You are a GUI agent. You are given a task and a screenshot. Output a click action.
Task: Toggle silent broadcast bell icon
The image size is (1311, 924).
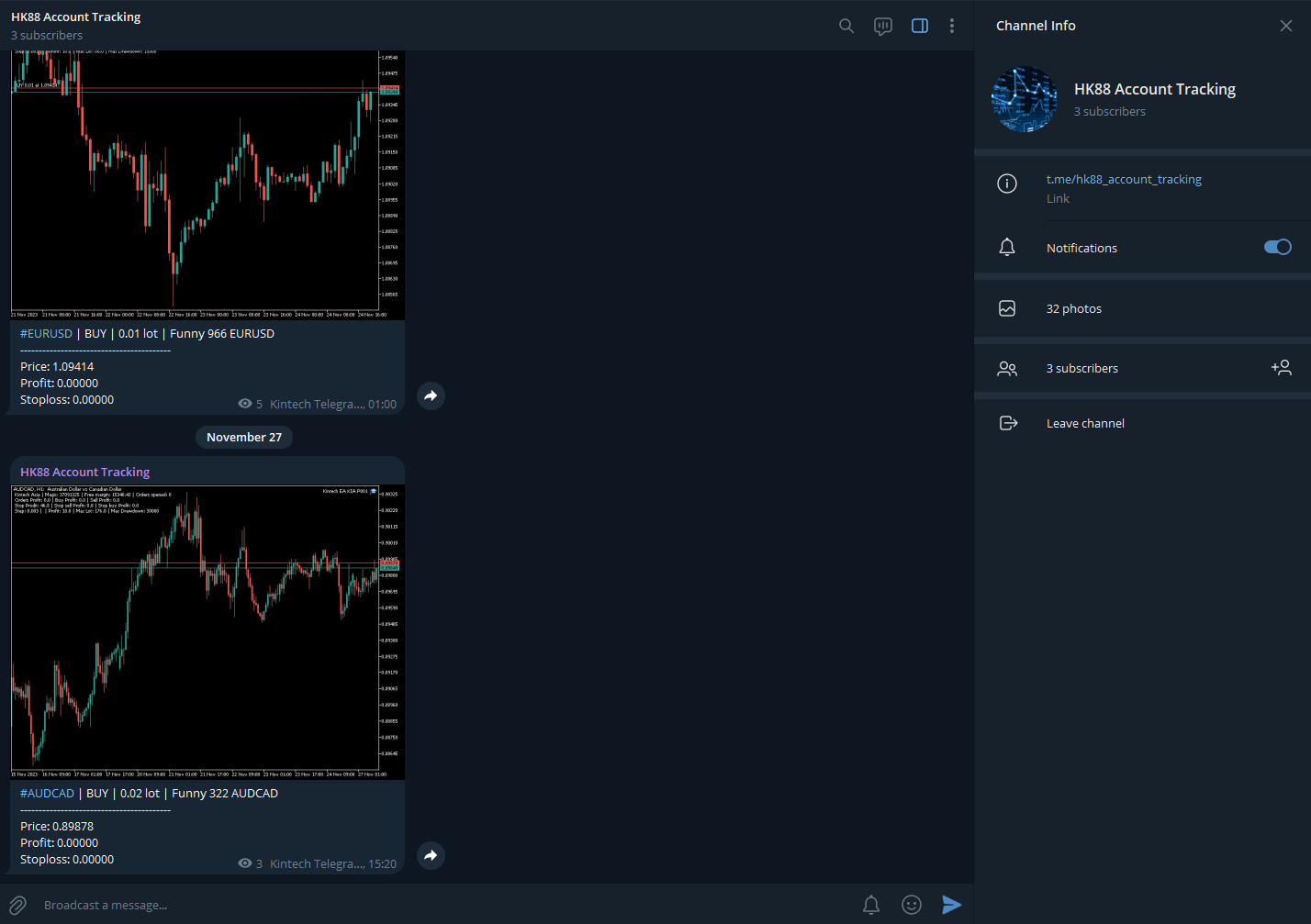[871, 905]
